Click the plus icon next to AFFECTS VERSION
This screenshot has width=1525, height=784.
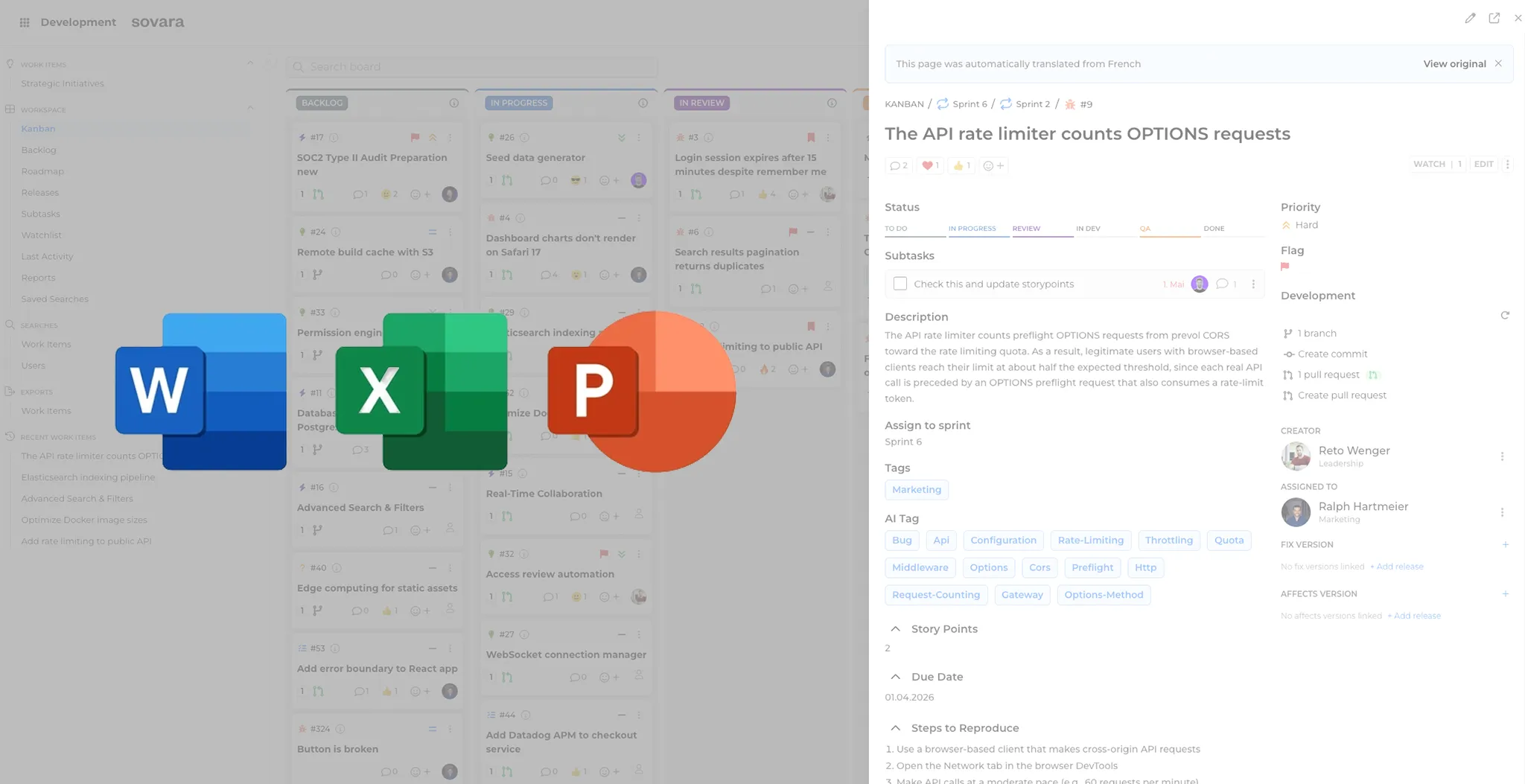[x=1505, y=593]
